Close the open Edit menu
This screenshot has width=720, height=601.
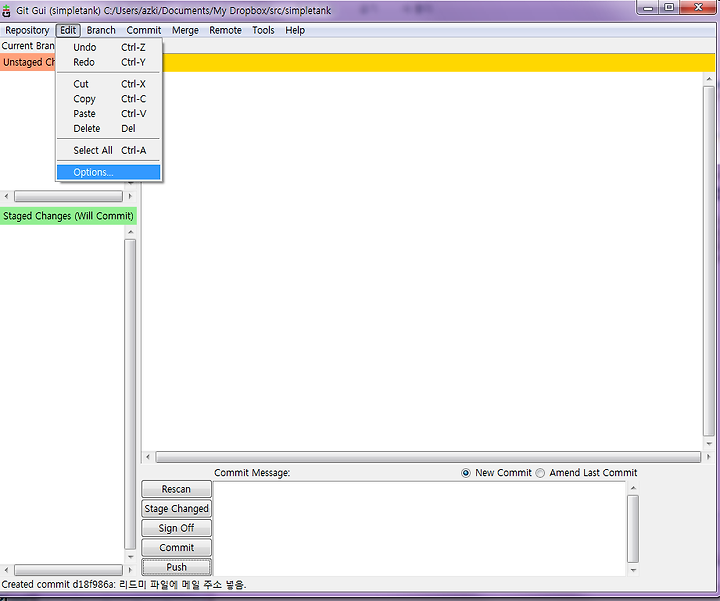(x=68, y=30)
